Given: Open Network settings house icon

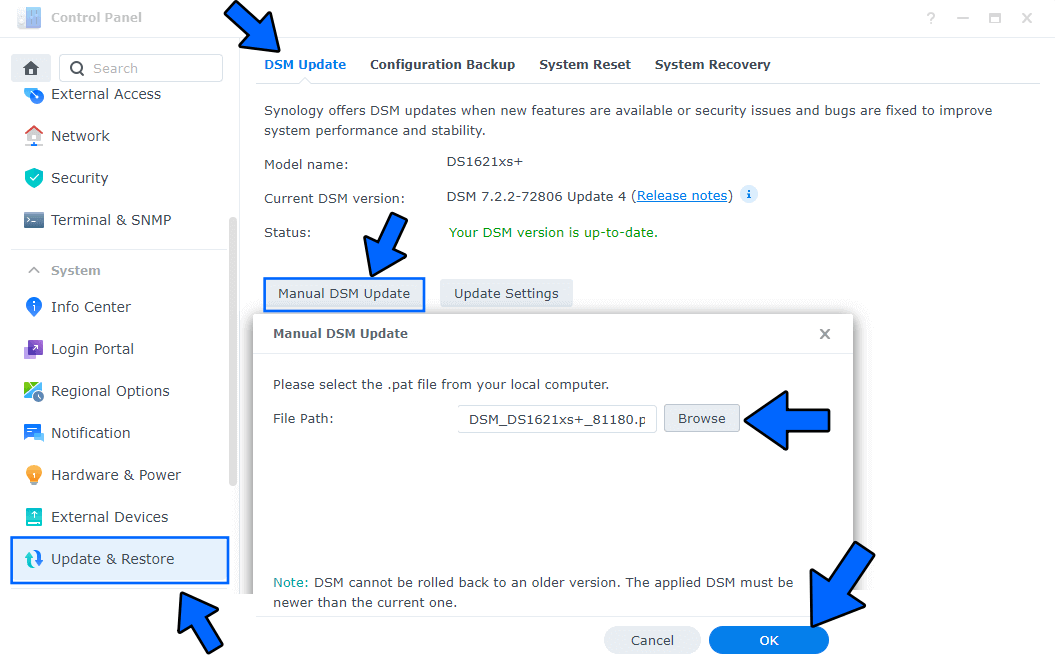Looking at the screenshot, I should click(x=34, y=136).
